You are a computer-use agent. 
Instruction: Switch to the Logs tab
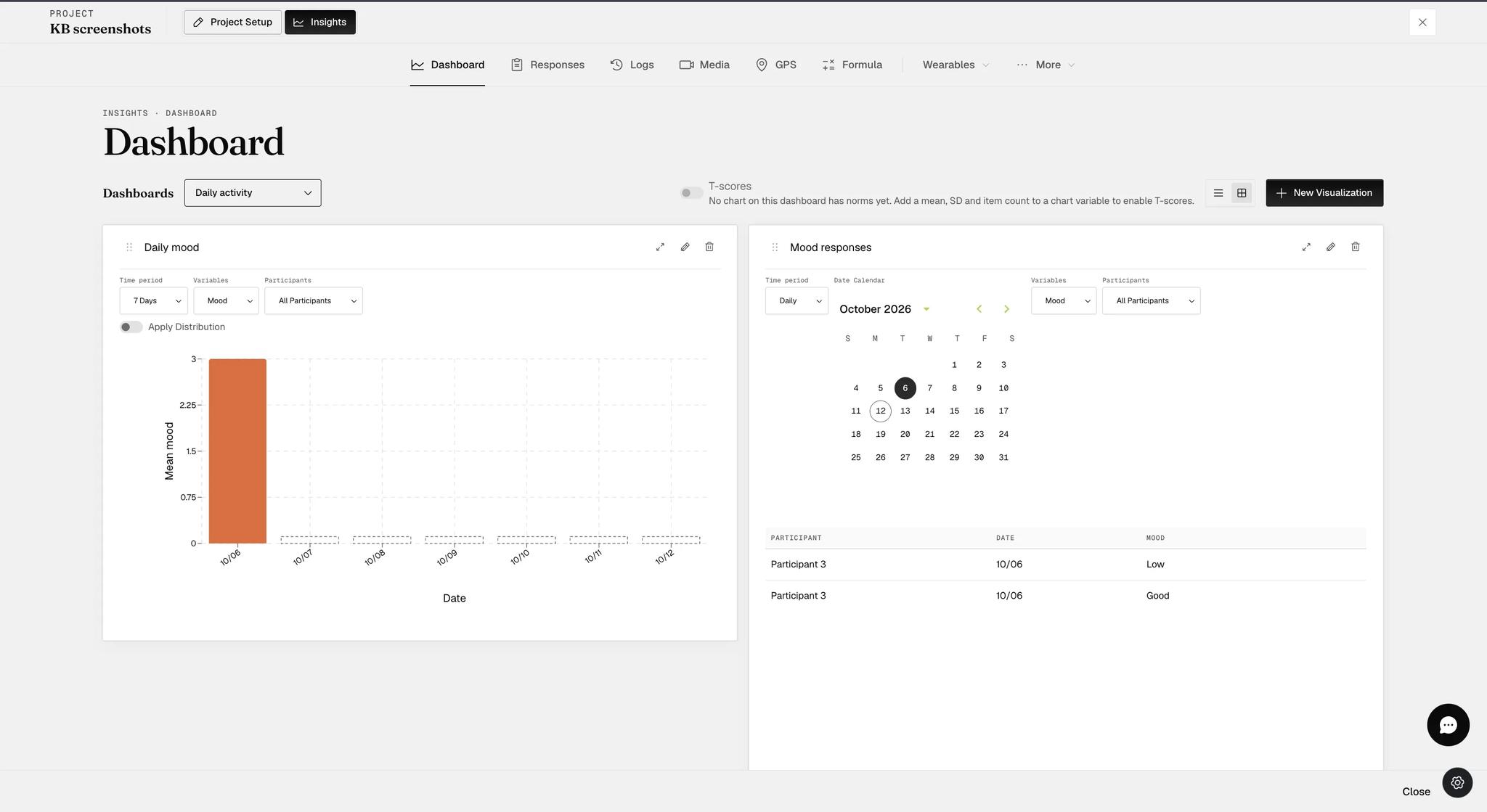click(x=632, y=65)
